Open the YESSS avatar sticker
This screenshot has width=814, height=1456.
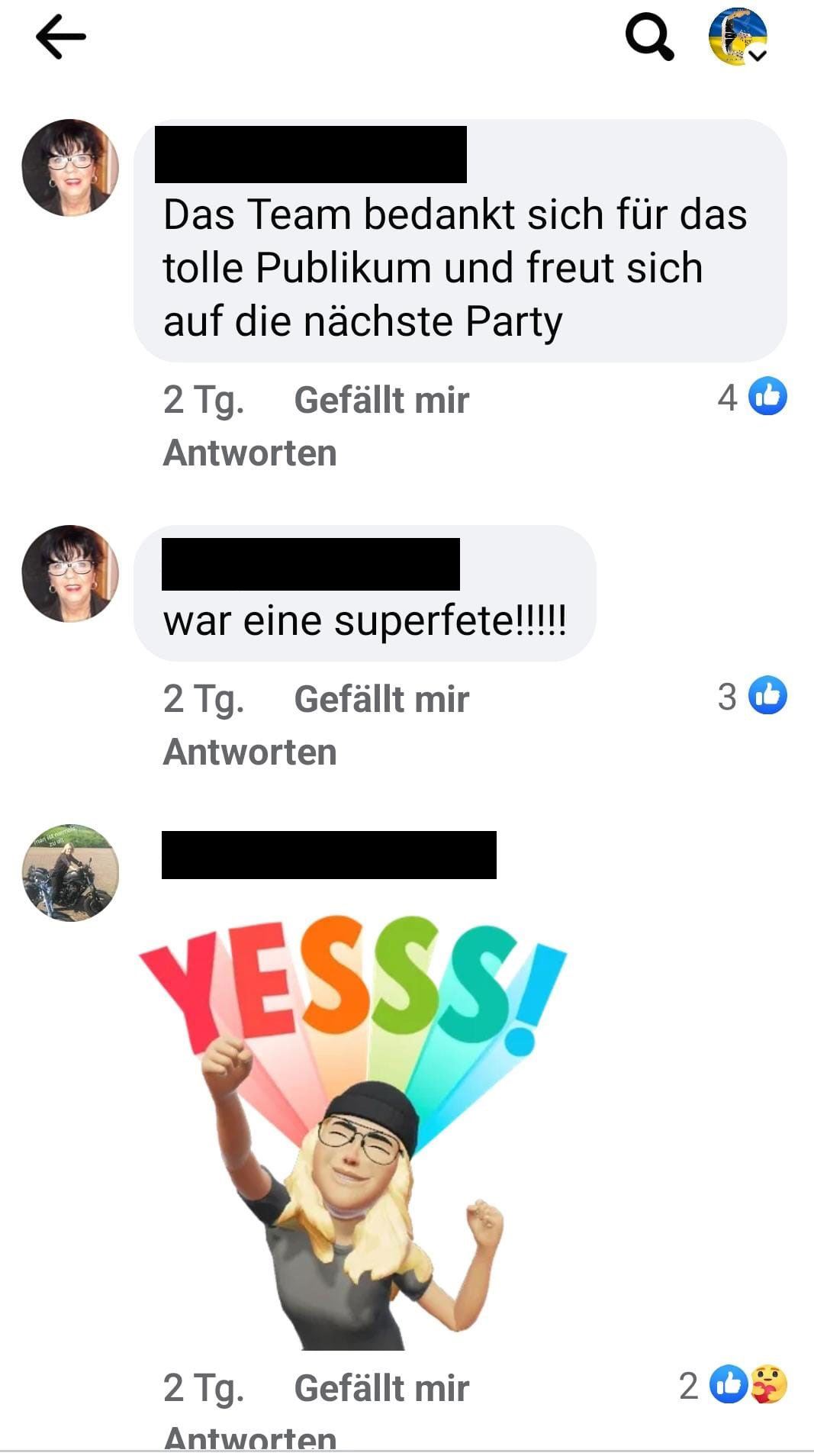click(352, 1132)
